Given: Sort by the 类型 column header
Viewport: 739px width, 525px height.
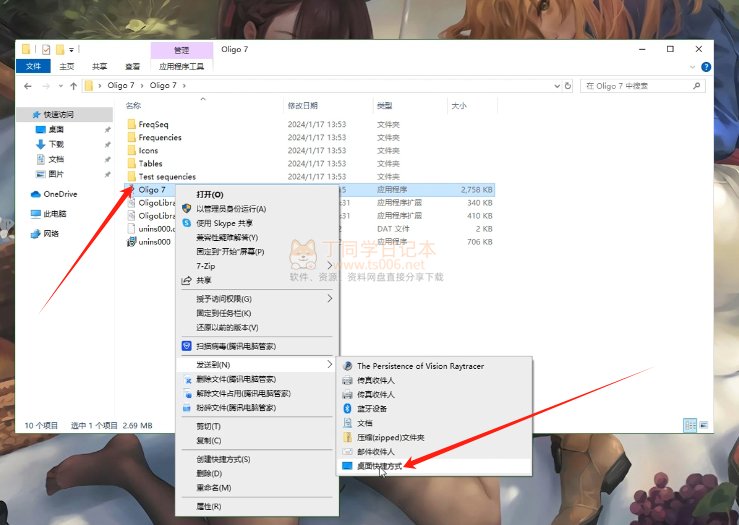Looking at the screenshot, I should (409, 106).
